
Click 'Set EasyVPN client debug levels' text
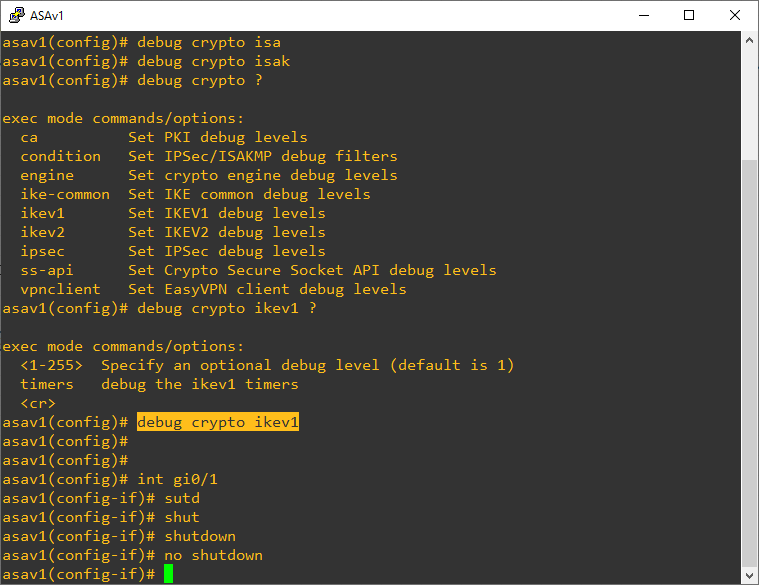(267, 289)
